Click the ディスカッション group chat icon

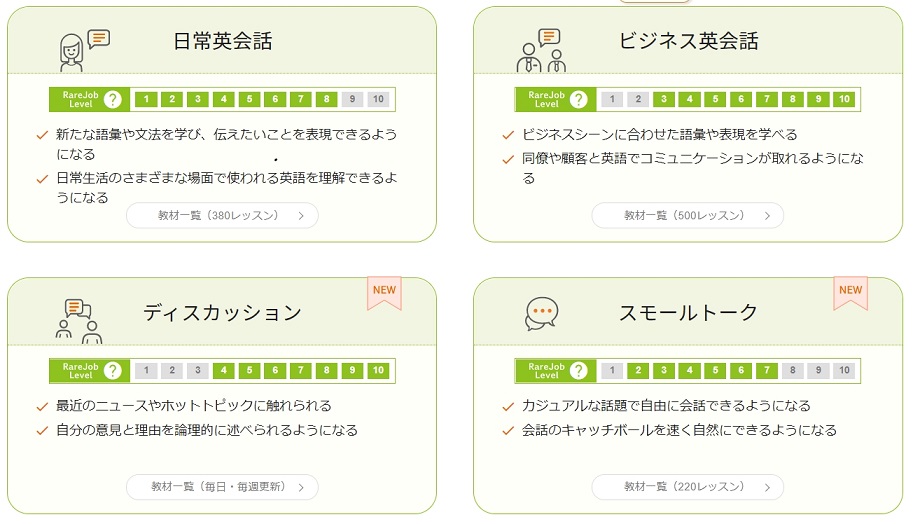pos(78,320)
